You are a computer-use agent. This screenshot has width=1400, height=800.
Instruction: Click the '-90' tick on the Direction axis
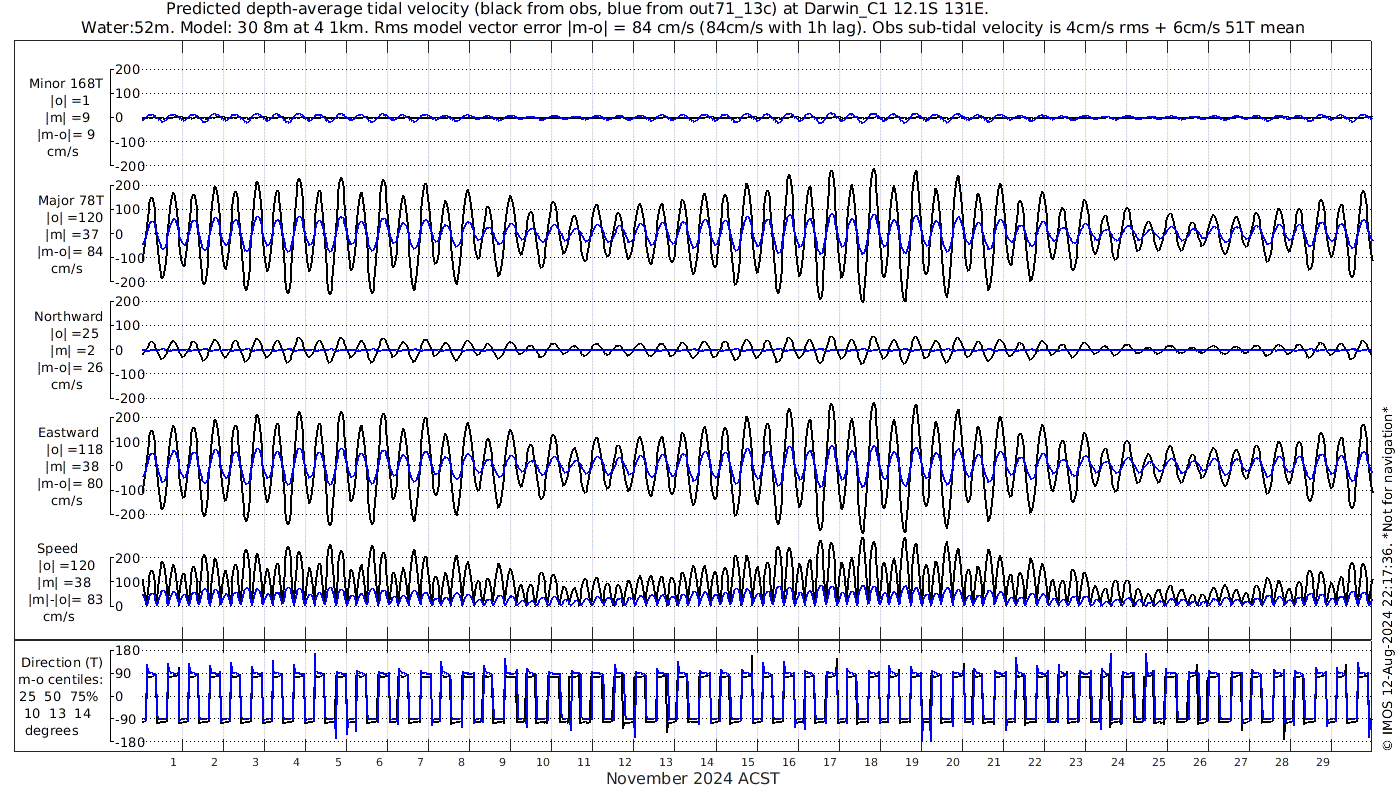[x=126, y=720]
